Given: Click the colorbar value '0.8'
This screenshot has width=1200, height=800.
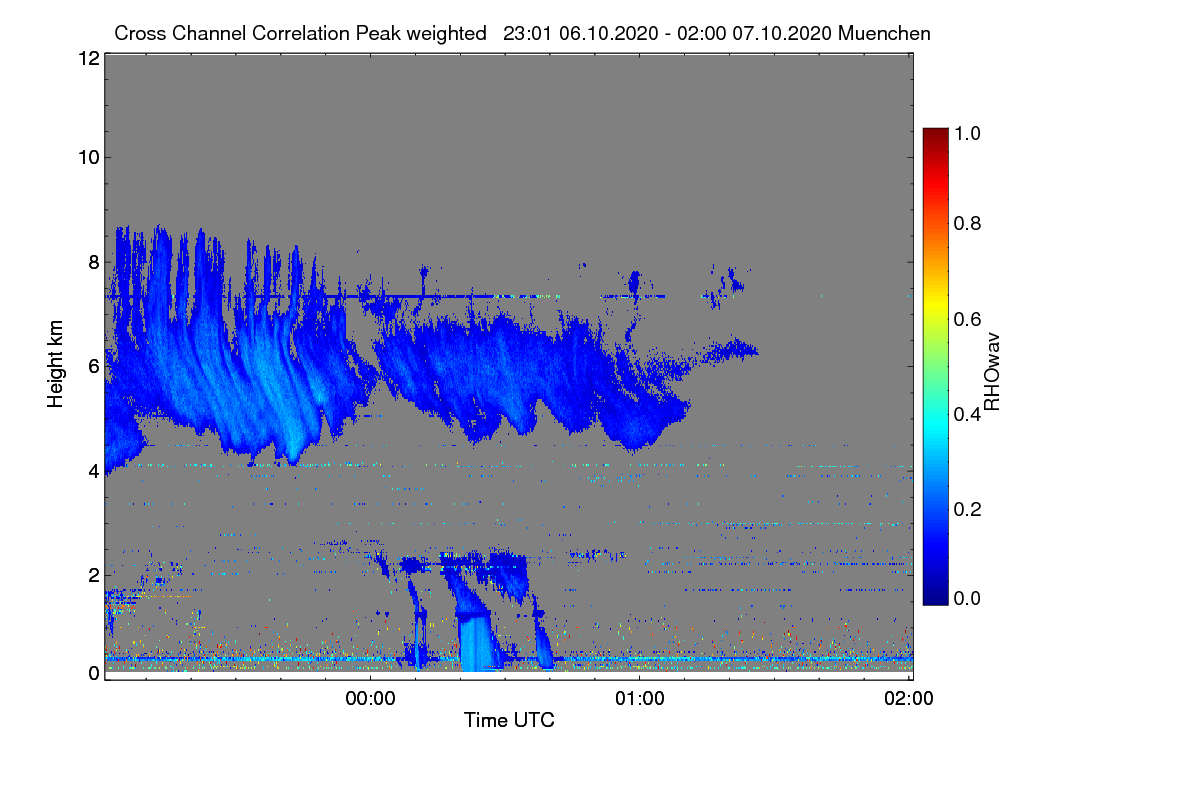Looking at the screenshot, I should pyautogui.click(x=968, y=223).
